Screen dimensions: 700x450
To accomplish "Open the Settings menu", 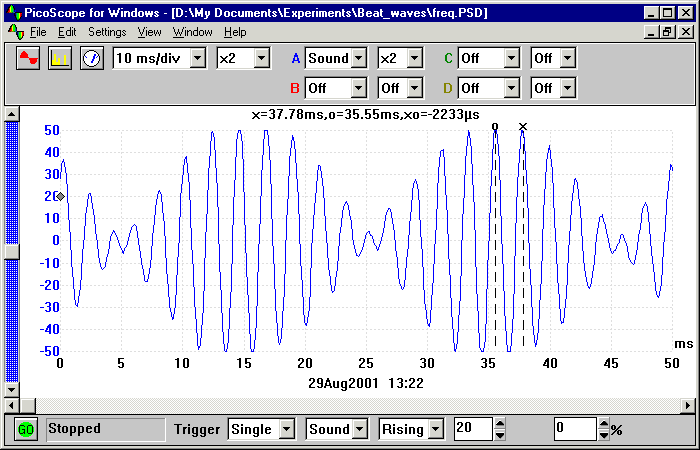I will pyautogui.click(x=107, y=32).
